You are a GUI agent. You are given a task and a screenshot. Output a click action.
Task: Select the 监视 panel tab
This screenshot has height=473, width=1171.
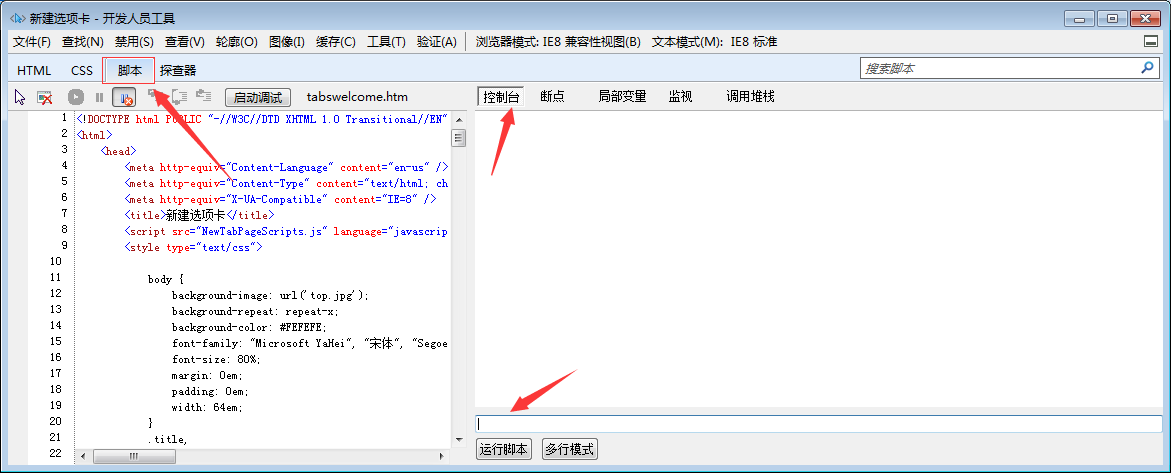(680, 96)
